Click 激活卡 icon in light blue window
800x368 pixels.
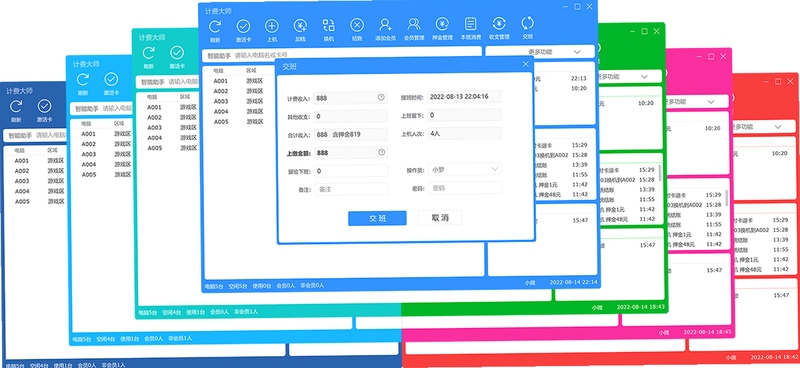click(111, 79)
